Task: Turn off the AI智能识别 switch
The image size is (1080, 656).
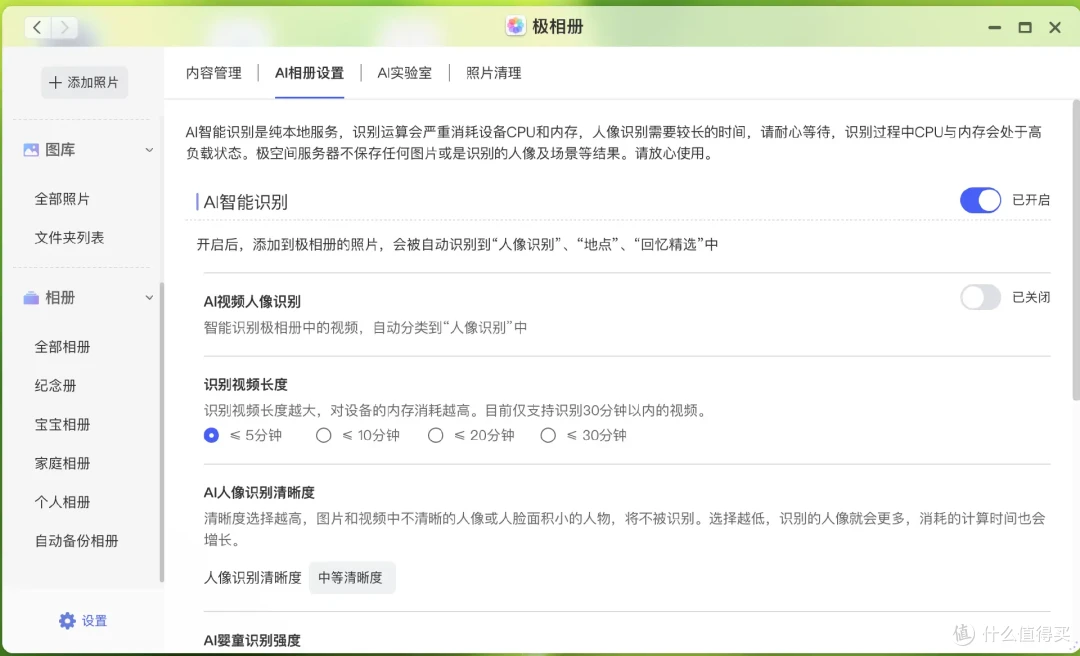Action: coord(980,201)
